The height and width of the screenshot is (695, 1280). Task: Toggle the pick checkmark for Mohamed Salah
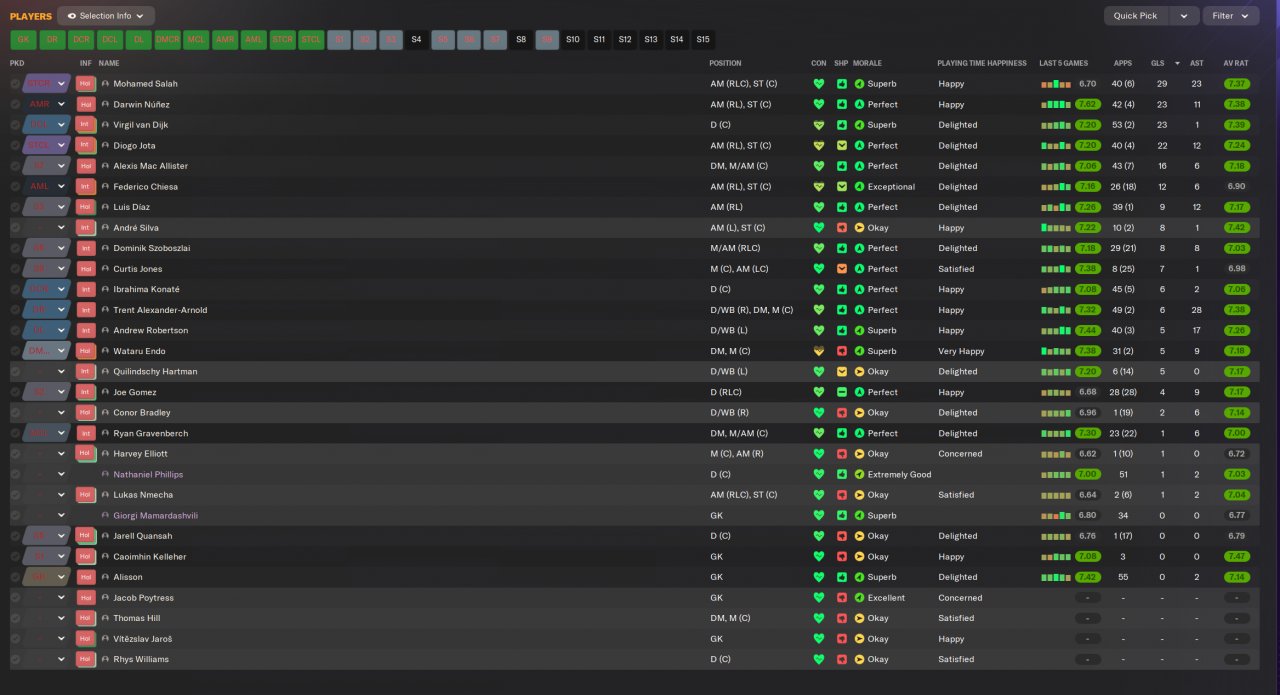[15, 84]
